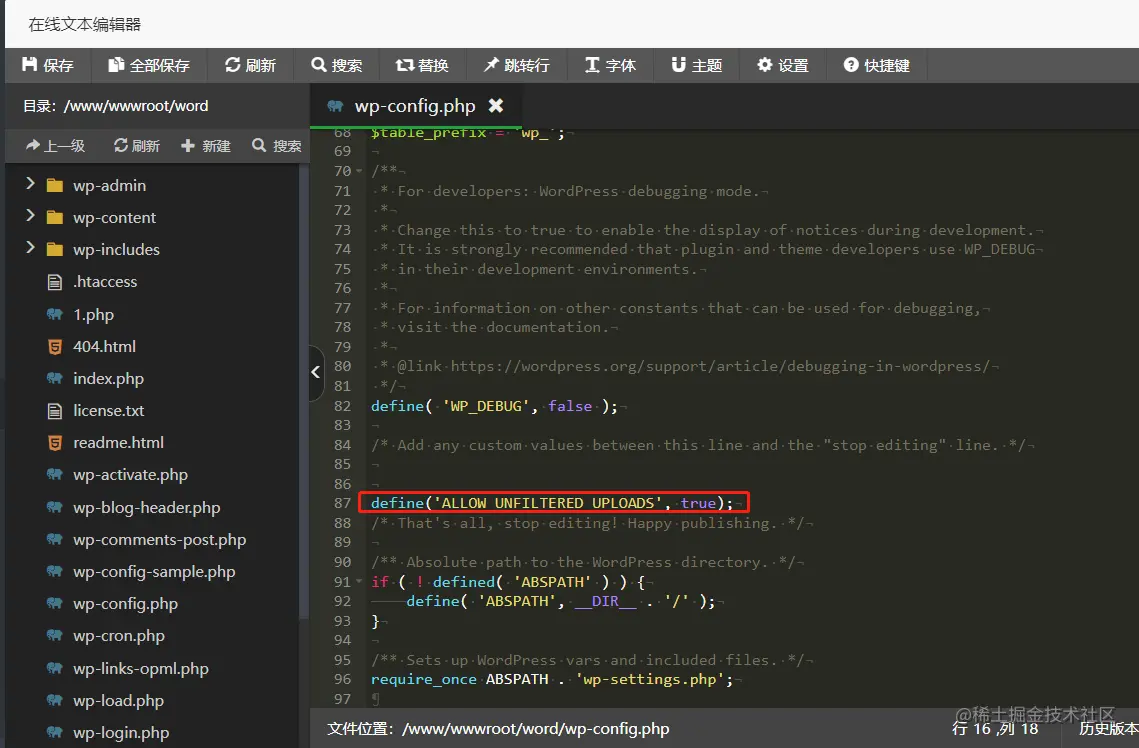Click the readme.html HTML5 icon
This screenshot has height=748, width=1139.
[x=54, y=442]
